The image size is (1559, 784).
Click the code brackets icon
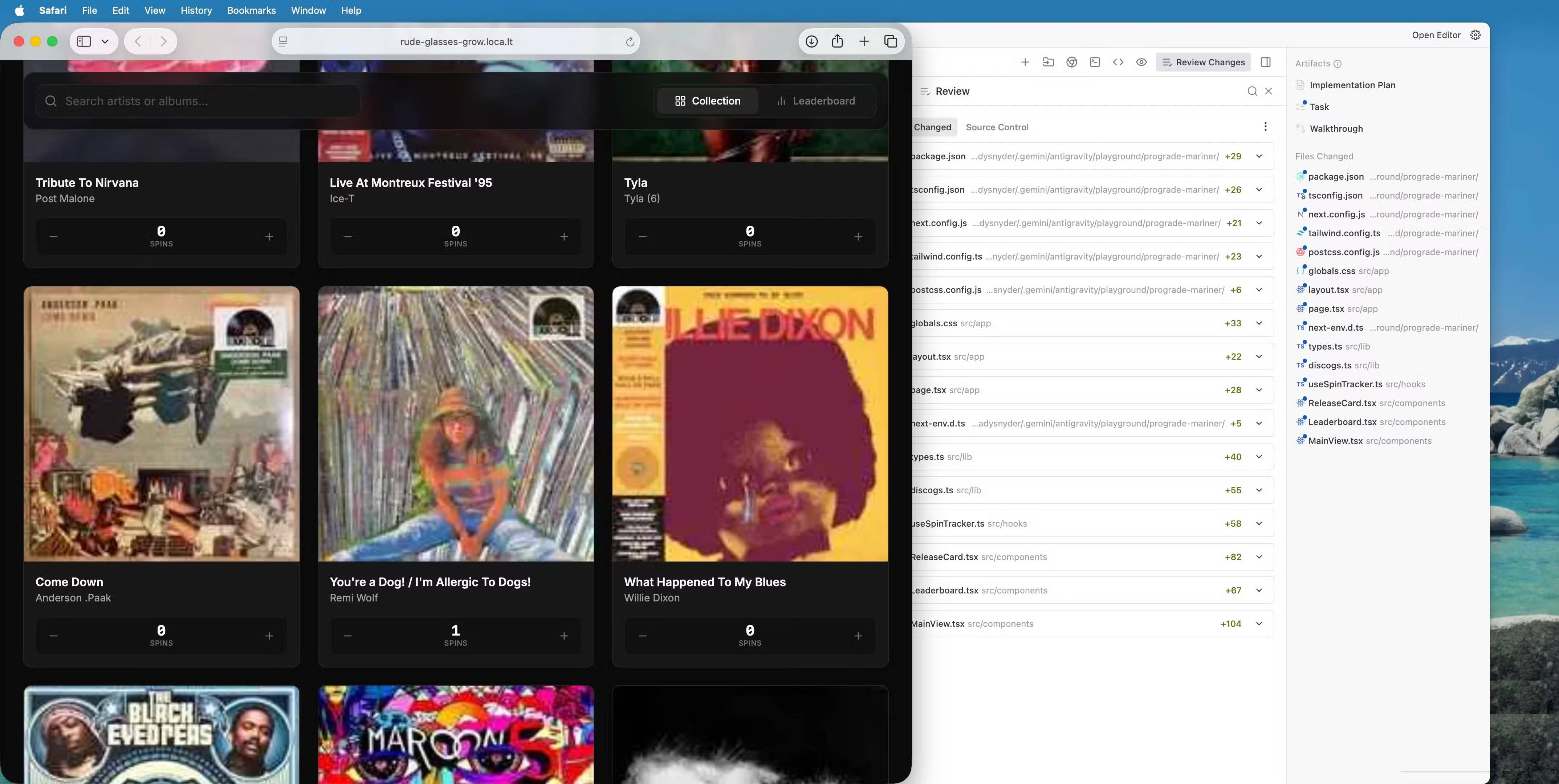(1118, 62)
